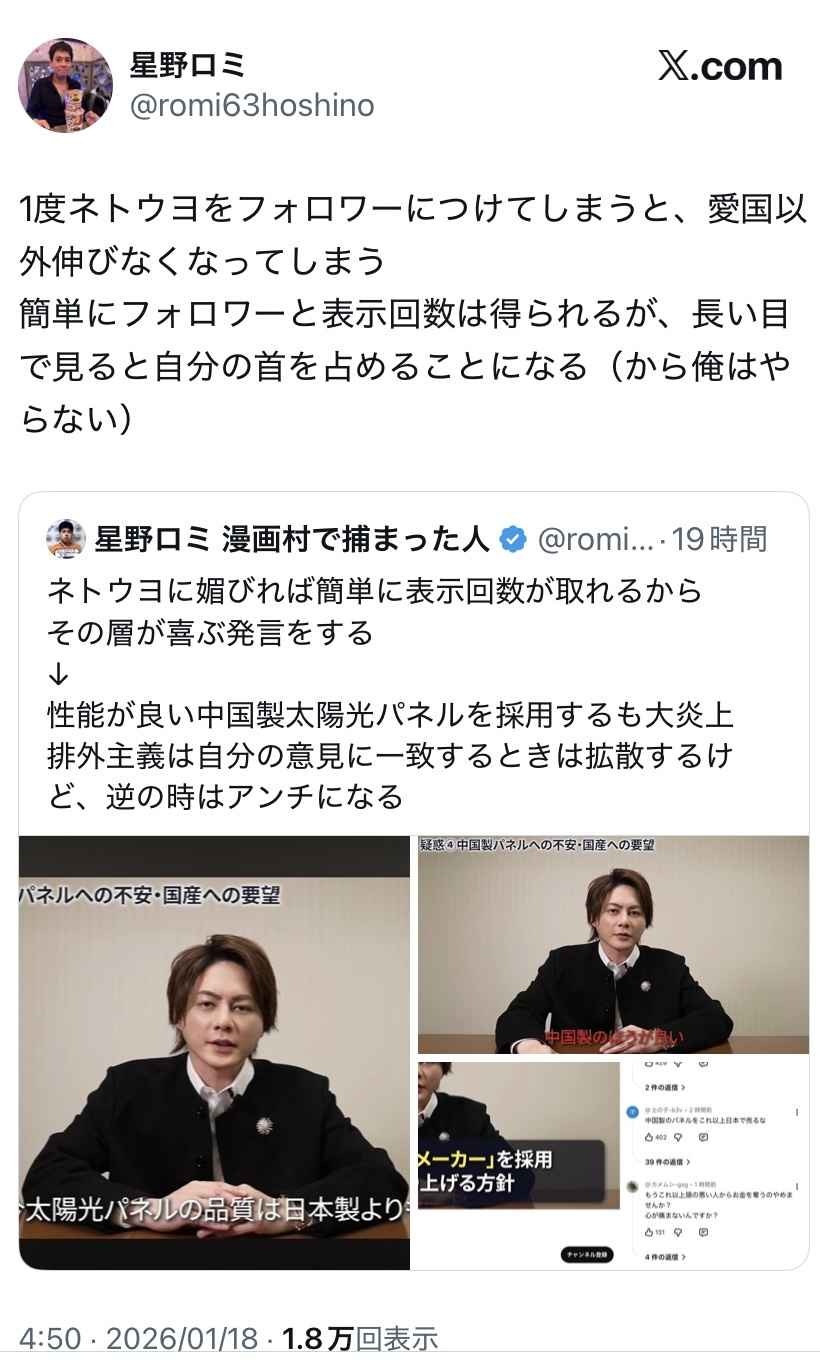Click the 19時間 timestamp on quoted post
The width and height of the screenshot is (820, 1365).
[719, 540]
